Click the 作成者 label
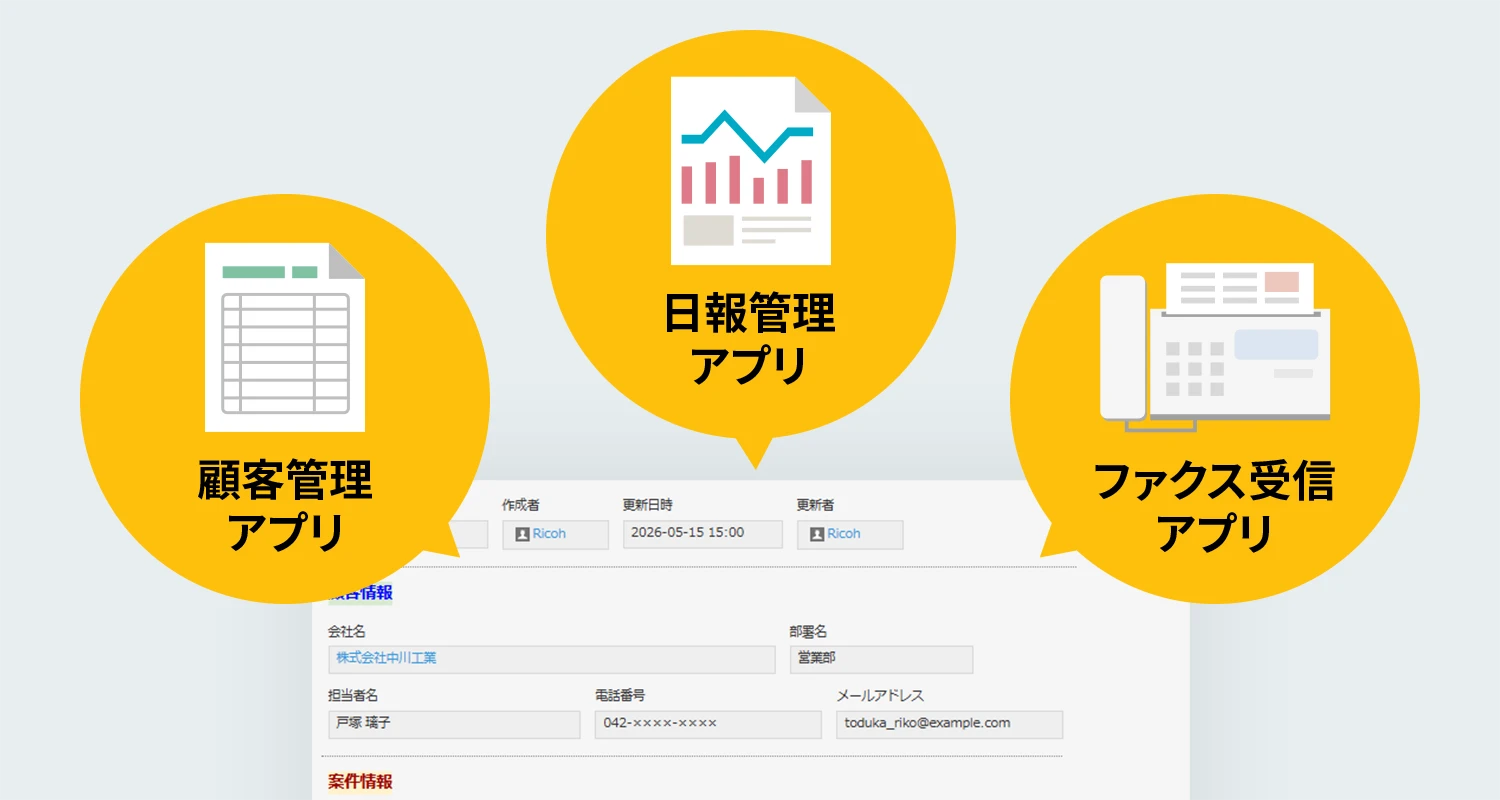This screenshot has height=800, width=1500. click(x=521, y=505)
